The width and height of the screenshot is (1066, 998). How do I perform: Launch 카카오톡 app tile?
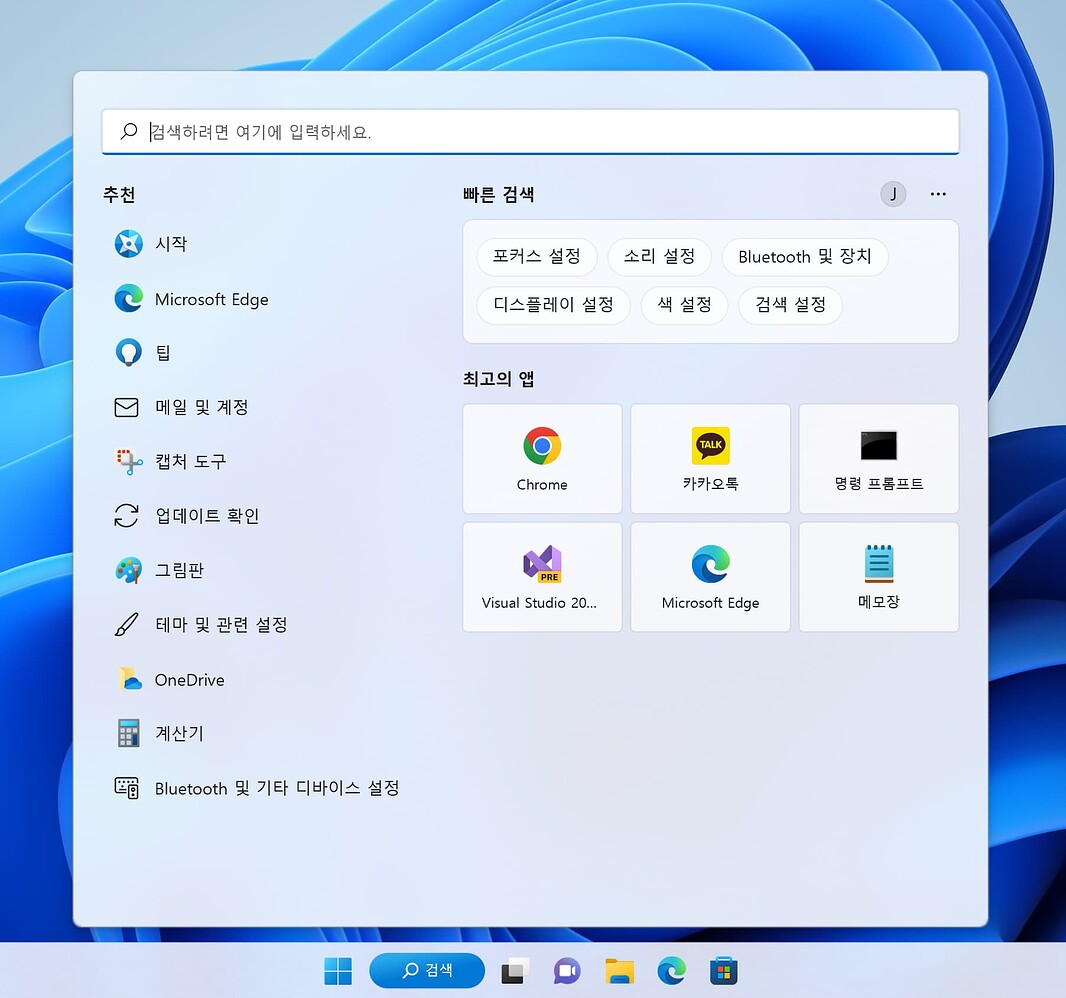pos(710,459)
